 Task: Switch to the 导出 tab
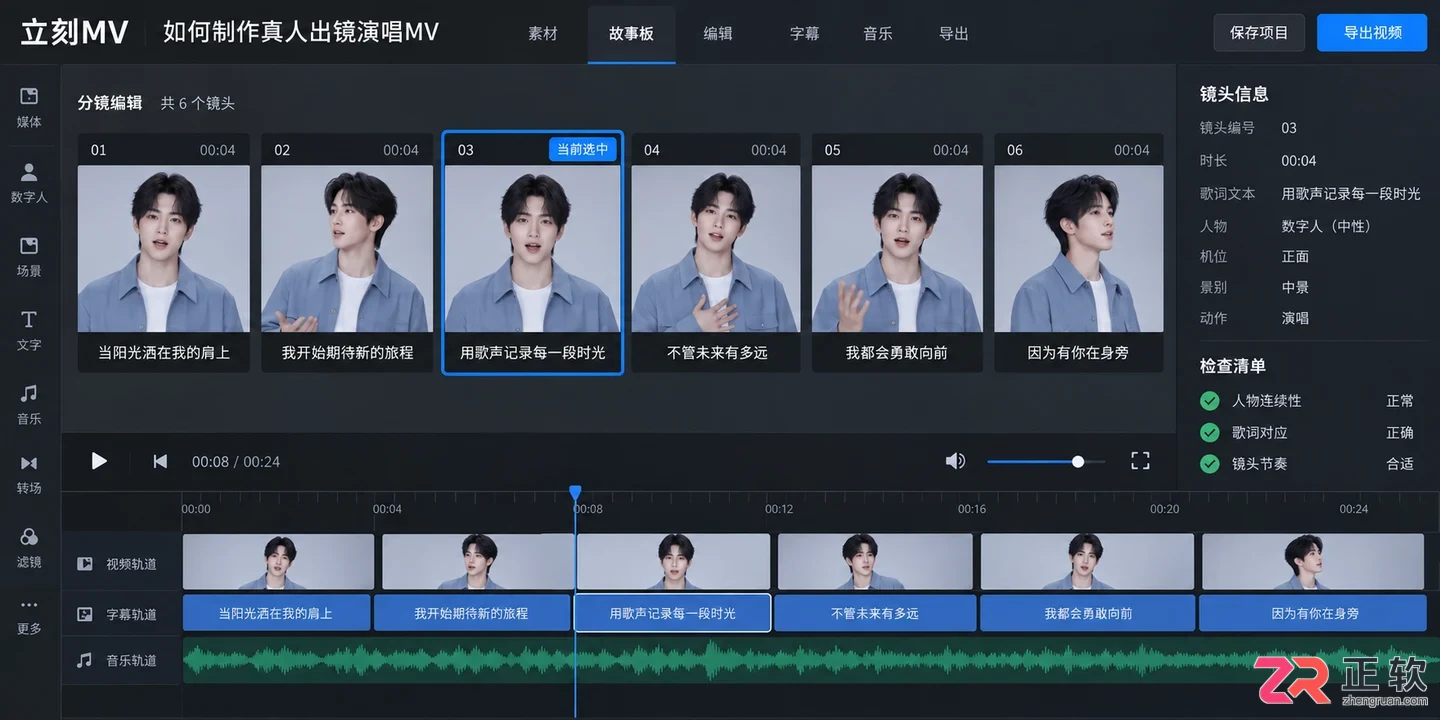954,33
